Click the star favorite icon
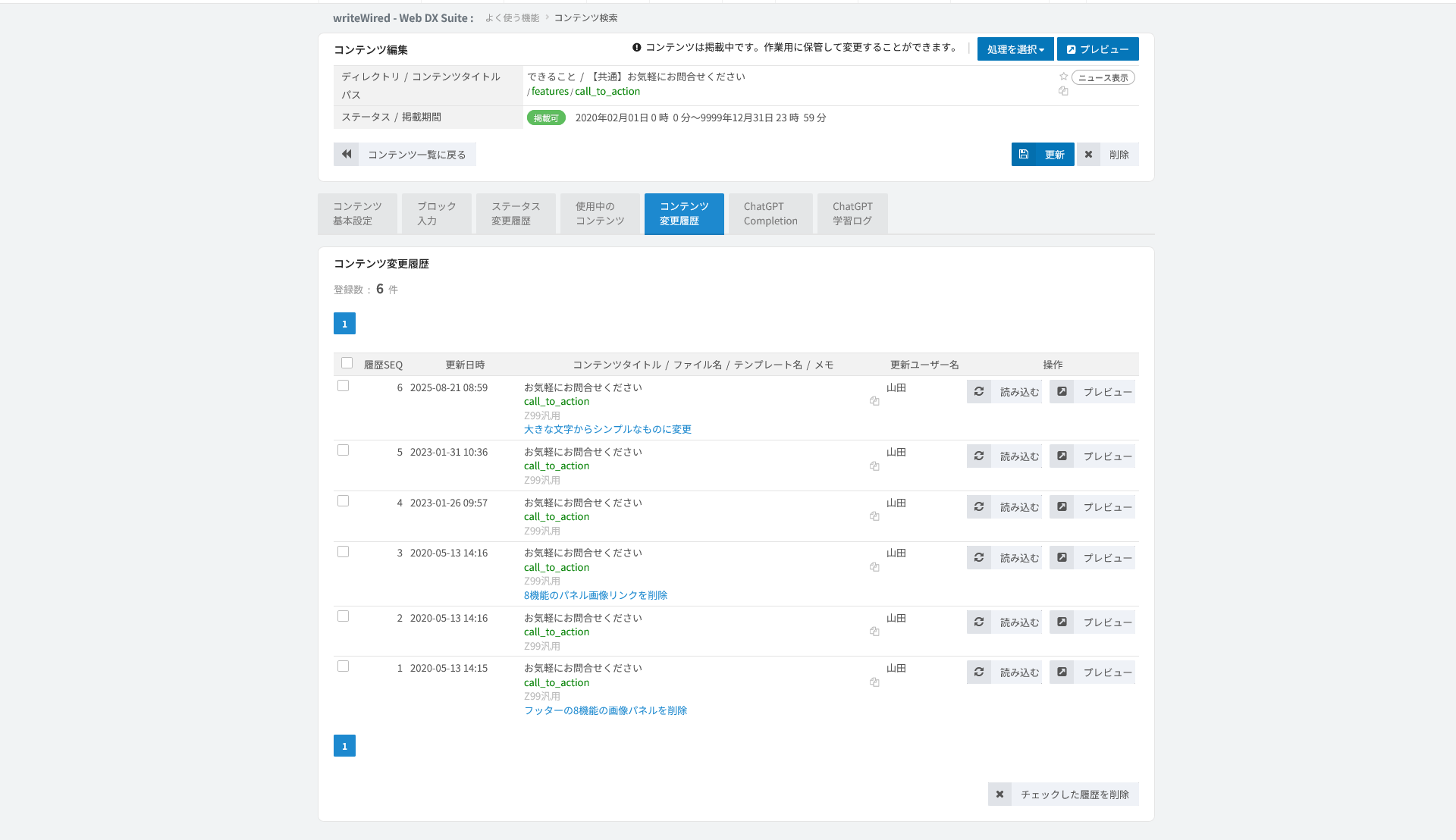Screen dimensions: 1456x840 (x=1063, y=77)
